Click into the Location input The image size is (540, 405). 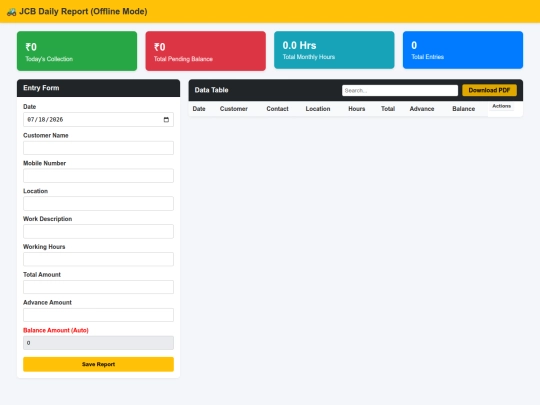coord(98,204)
